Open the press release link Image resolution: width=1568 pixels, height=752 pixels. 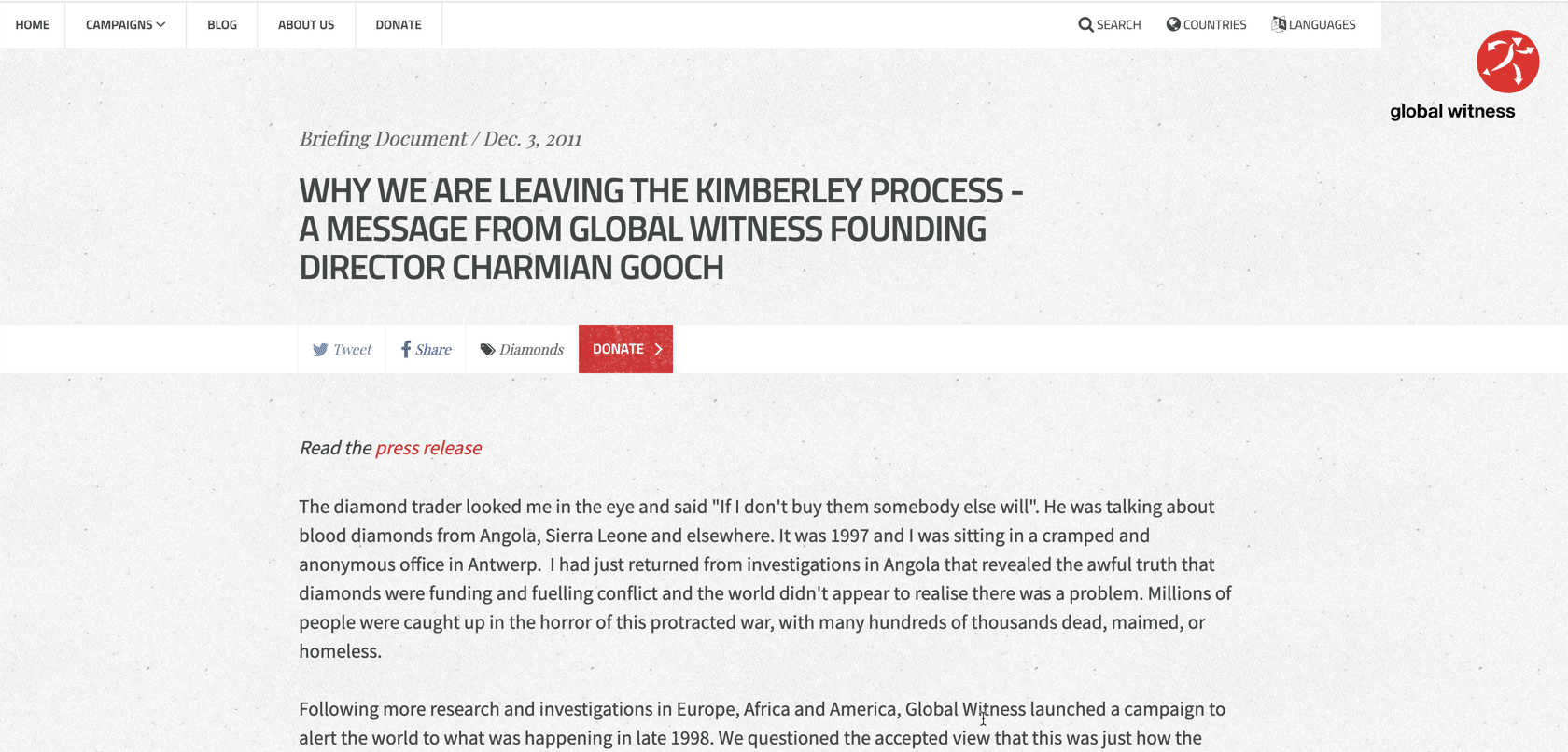pyautogui.click(x=428, y=448)
